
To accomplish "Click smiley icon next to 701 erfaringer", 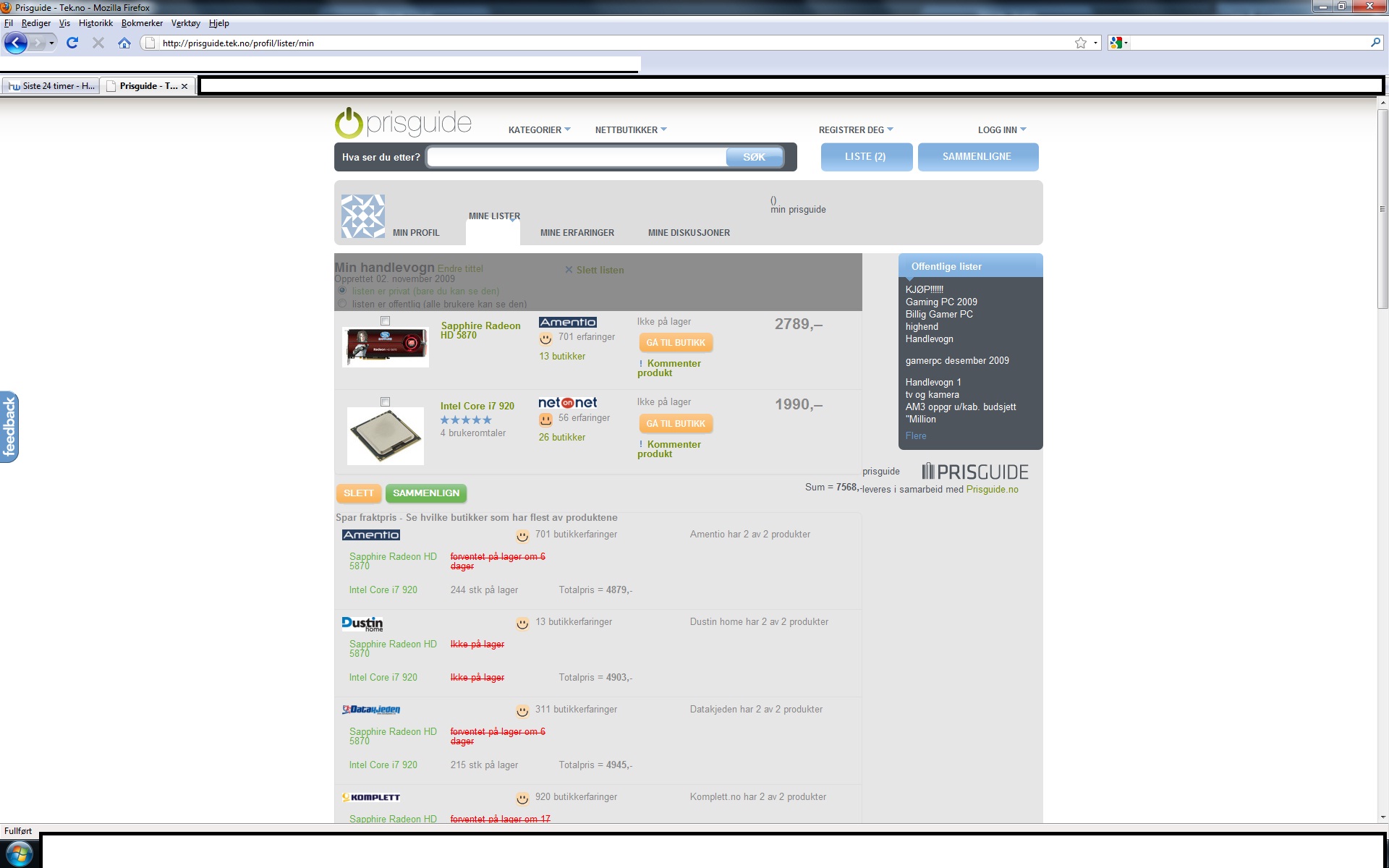I will click(x=545, y=339).
